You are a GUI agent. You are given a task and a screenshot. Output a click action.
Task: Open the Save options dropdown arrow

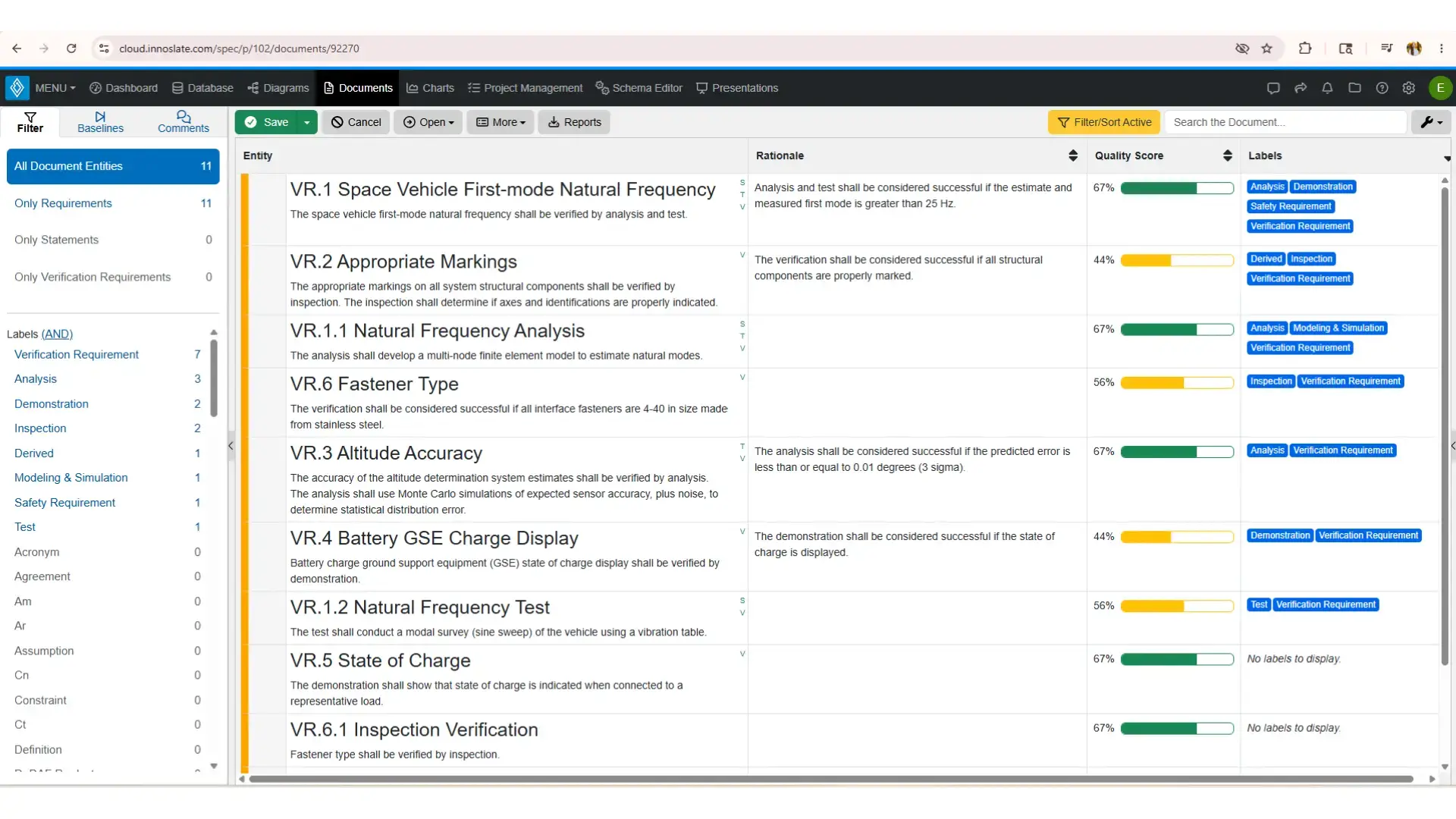pyautogui.click(x=306, y=122)
